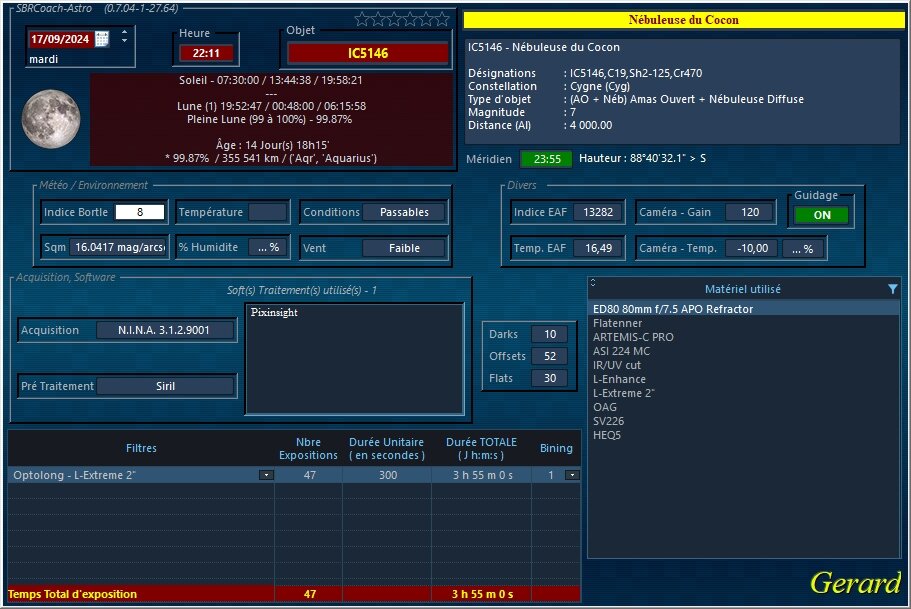
Task: Click the expand arrows icon beside Matériel utilisé
Action: 593,282
